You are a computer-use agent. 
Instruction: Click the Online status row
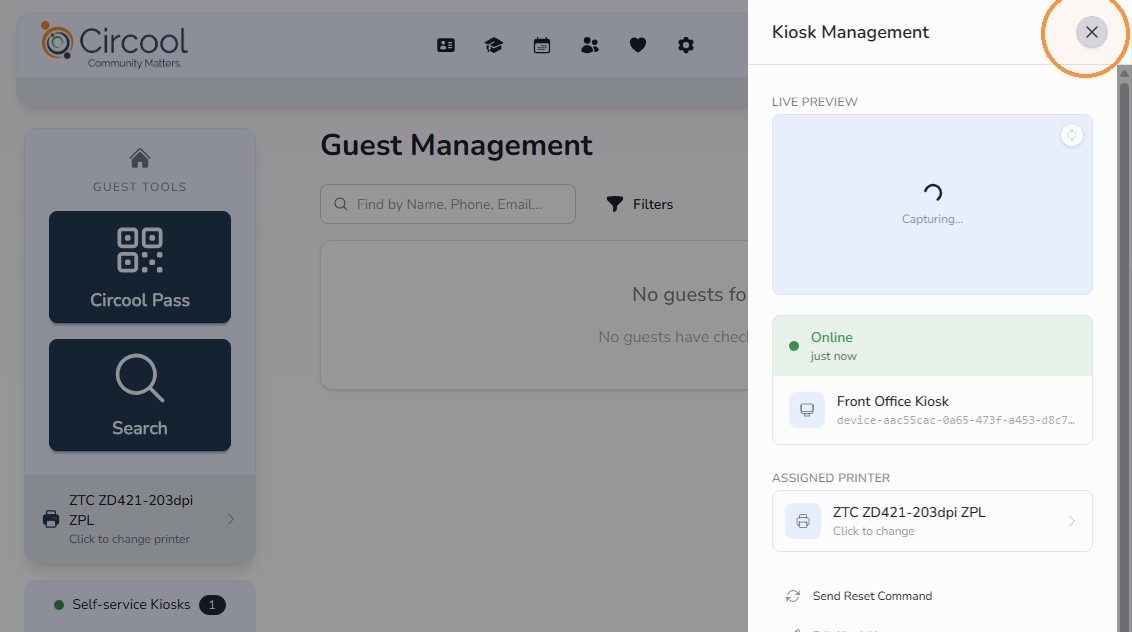point(932,346)
